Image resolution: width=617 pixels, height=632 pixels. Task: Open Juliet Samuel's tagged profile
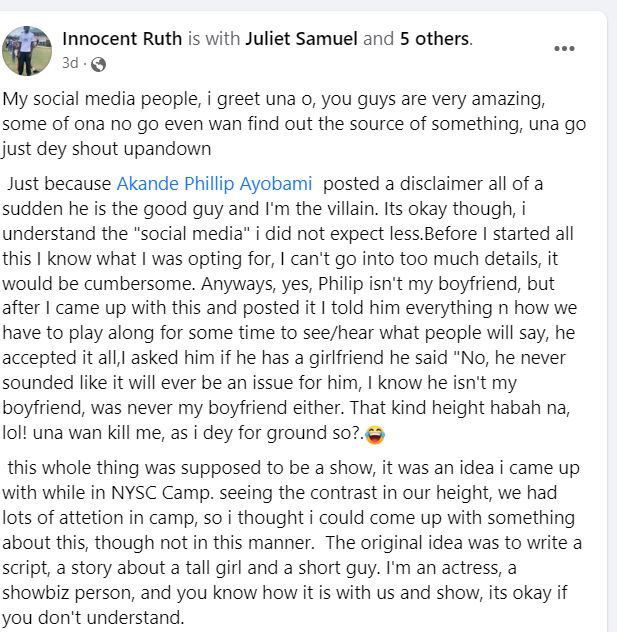point(301,39)
